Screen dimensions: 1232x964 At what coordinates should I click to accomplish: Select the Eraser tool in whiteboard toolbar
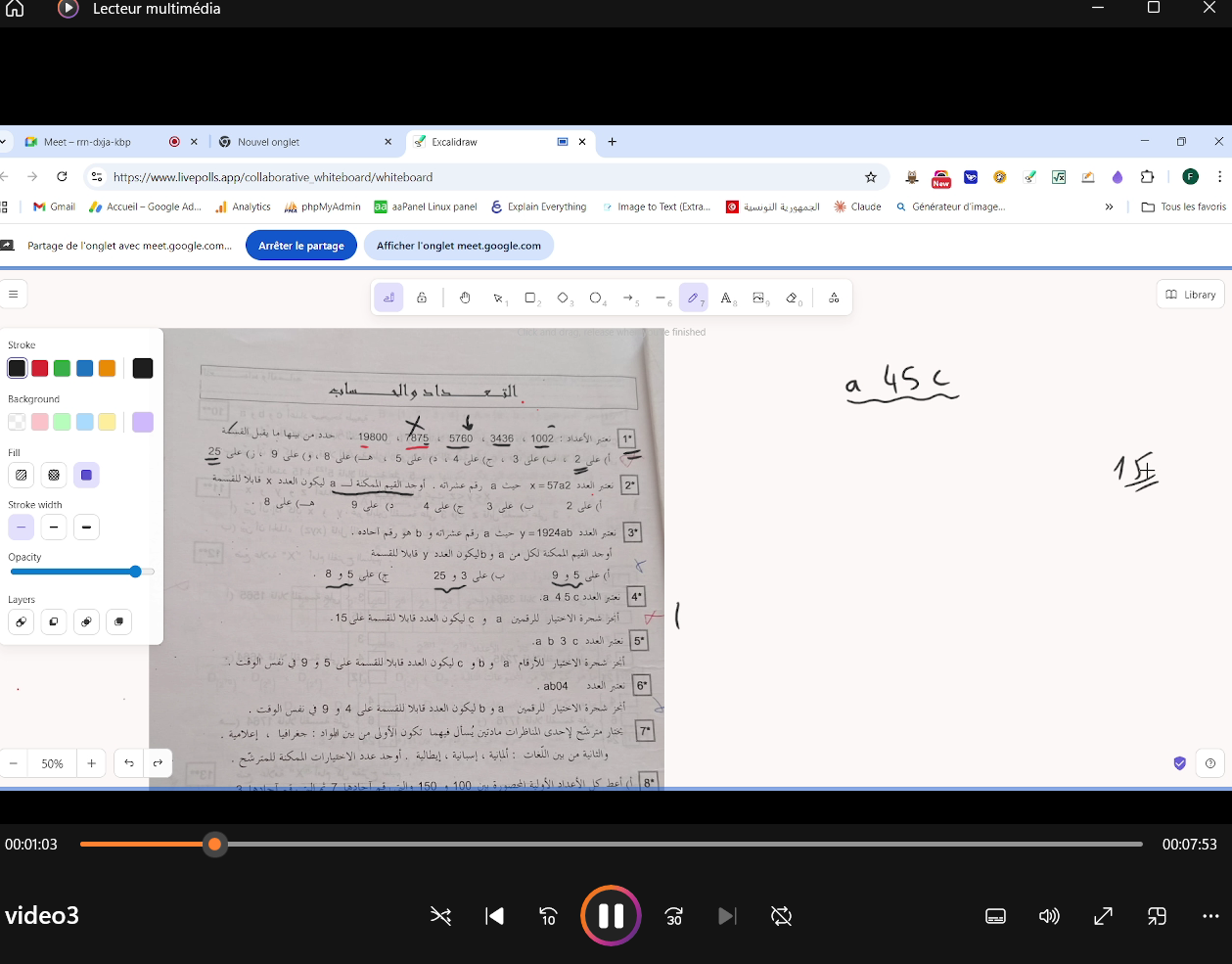coord(793,298)
